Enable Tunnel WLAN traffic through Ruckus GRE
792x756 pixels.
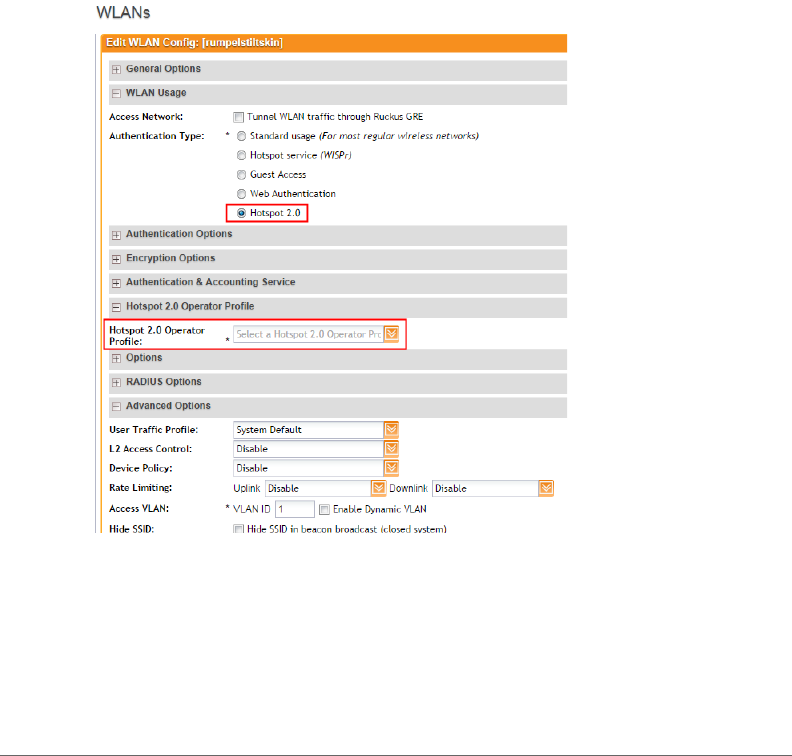pos(238,117)
